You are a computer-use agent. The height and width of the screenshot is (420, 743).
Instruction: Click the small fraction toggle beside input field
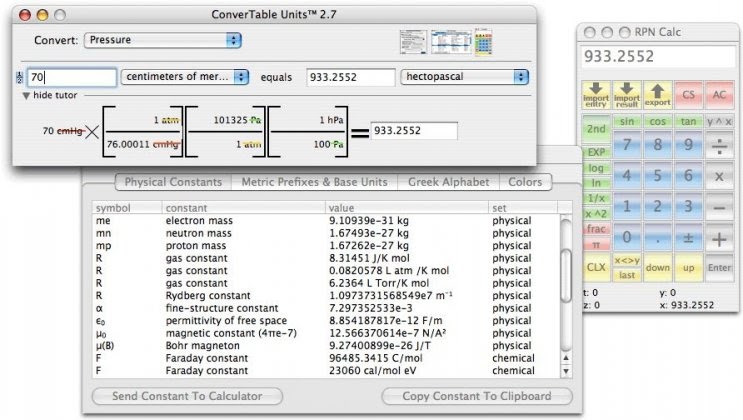click(x=19, y=77)
